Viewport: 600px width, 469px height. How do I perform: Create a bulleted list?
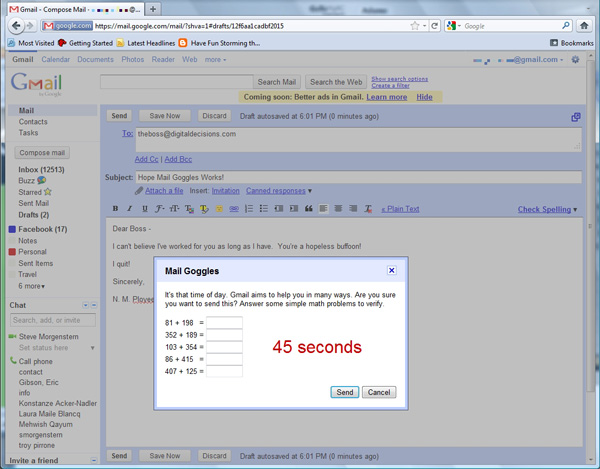(264, 208)
